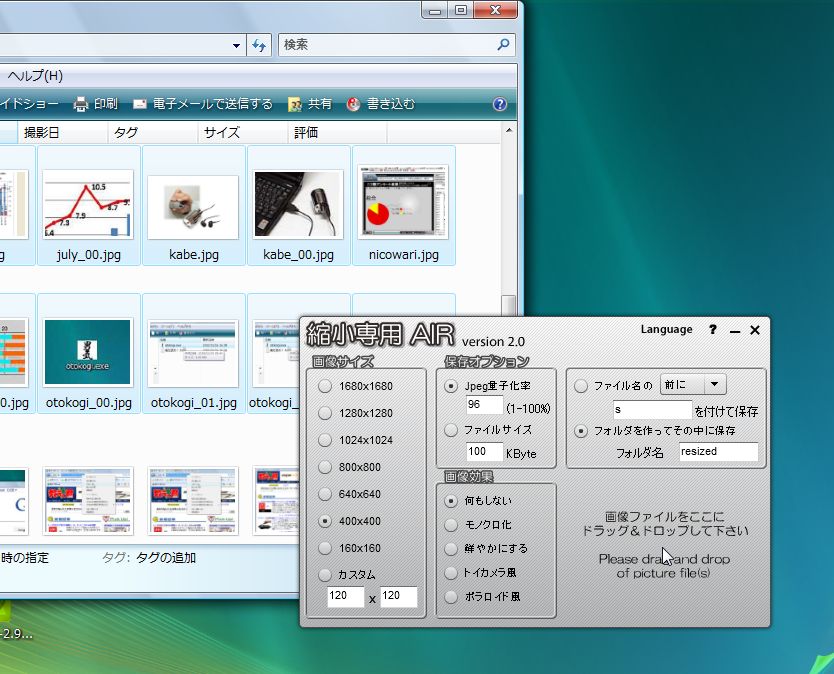834x674 pixels.
Task: Select 何もしない image effect
Action: point(451,501)
